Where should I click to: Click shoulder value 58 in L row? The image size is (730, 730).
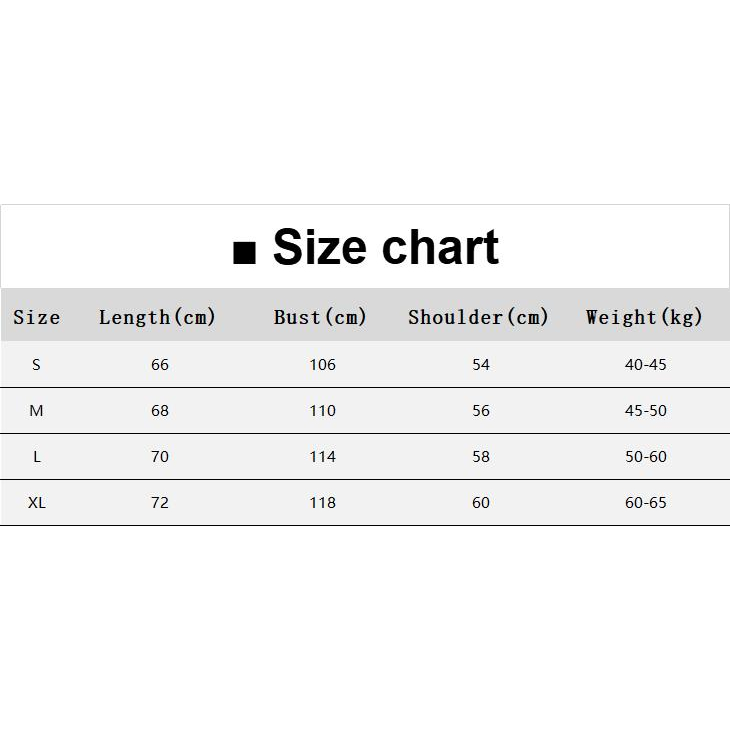pyautogui.click(x=481, y=457)
